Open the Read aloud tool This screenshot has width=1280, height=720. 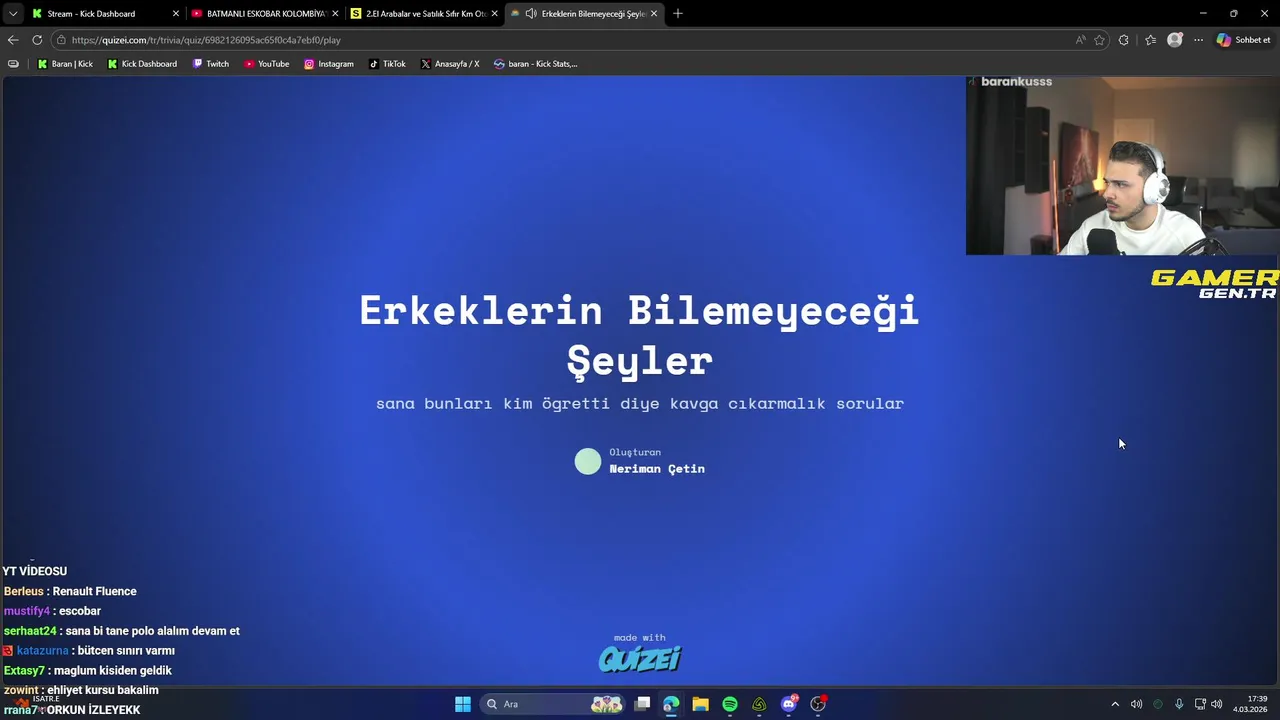[1080, 40]
